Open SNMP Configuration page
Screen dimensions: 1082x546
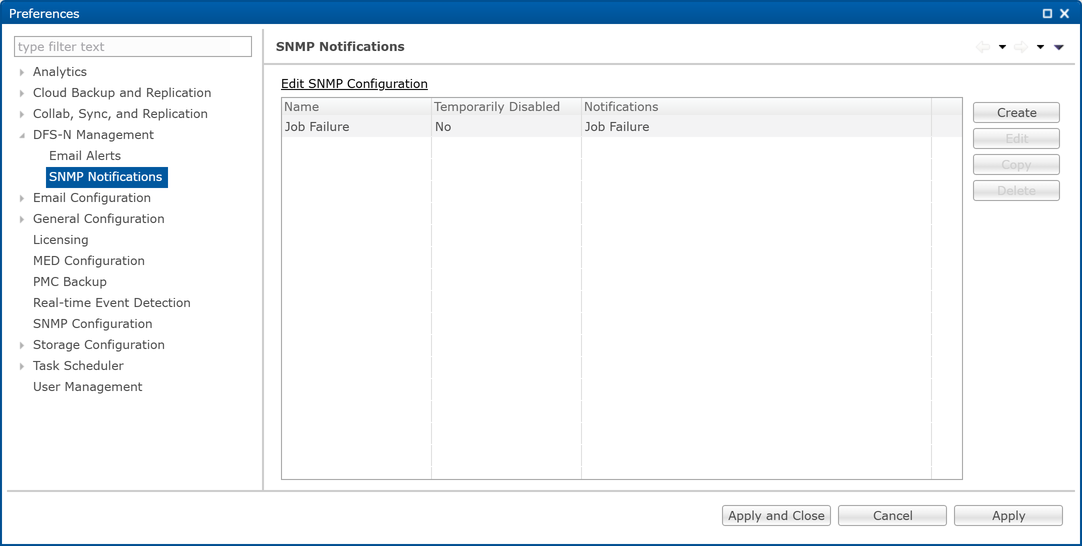tap(92, 324)
